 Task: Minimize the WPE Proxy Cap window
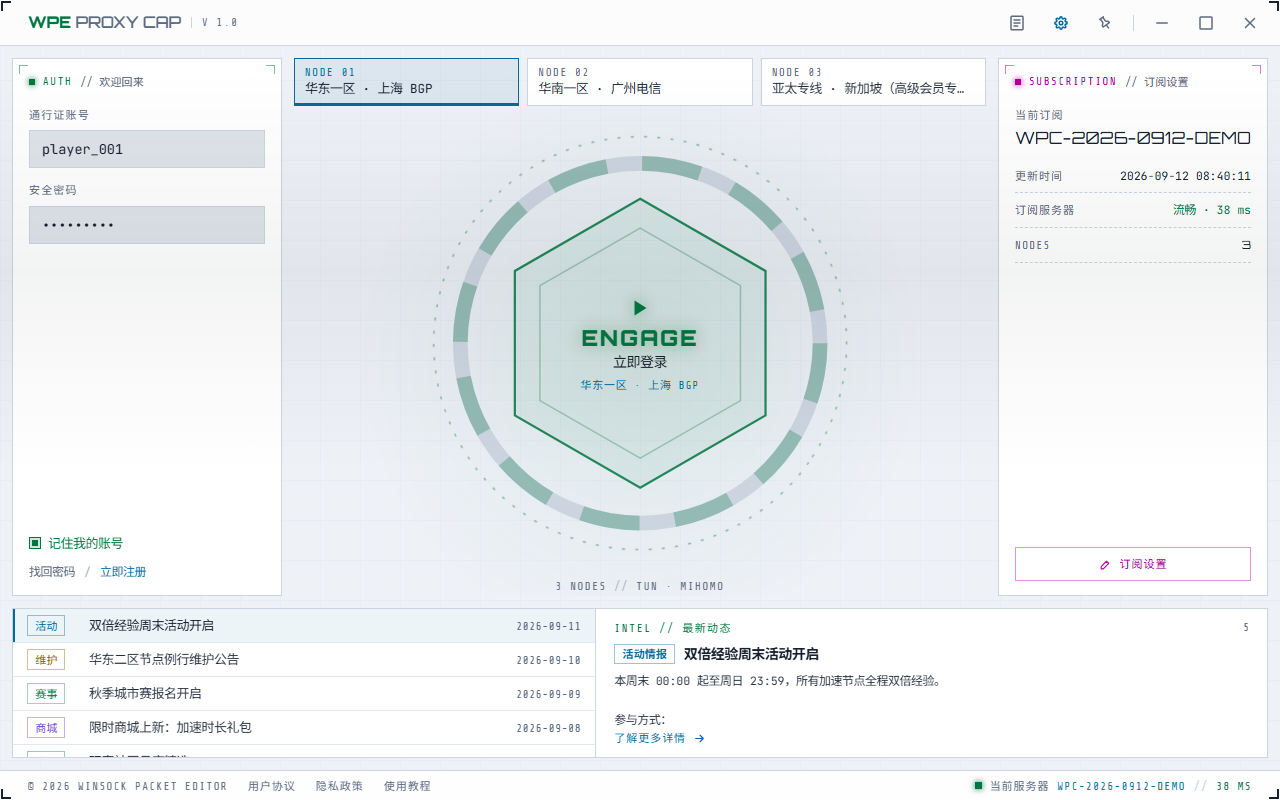1162,23
